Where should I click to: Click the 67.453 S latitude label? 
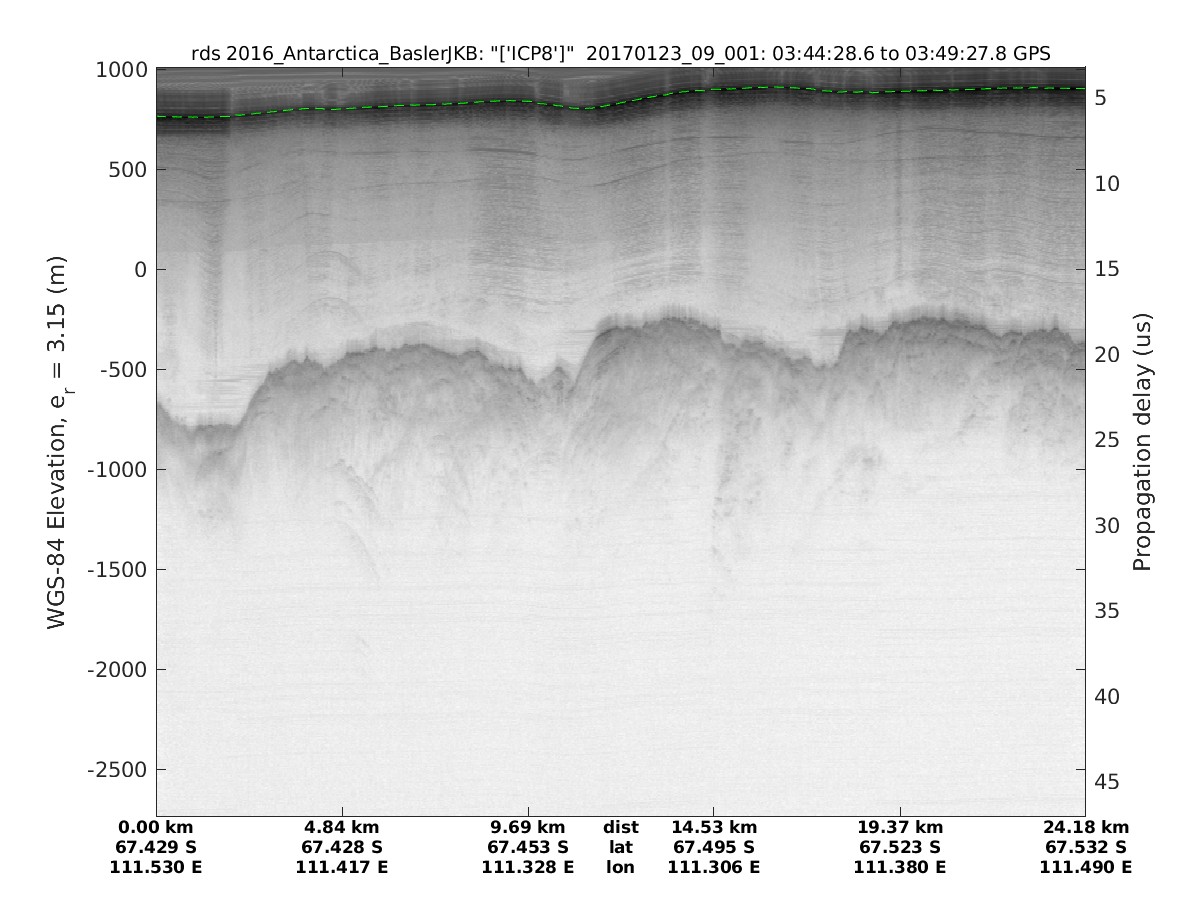pos(528,847)
